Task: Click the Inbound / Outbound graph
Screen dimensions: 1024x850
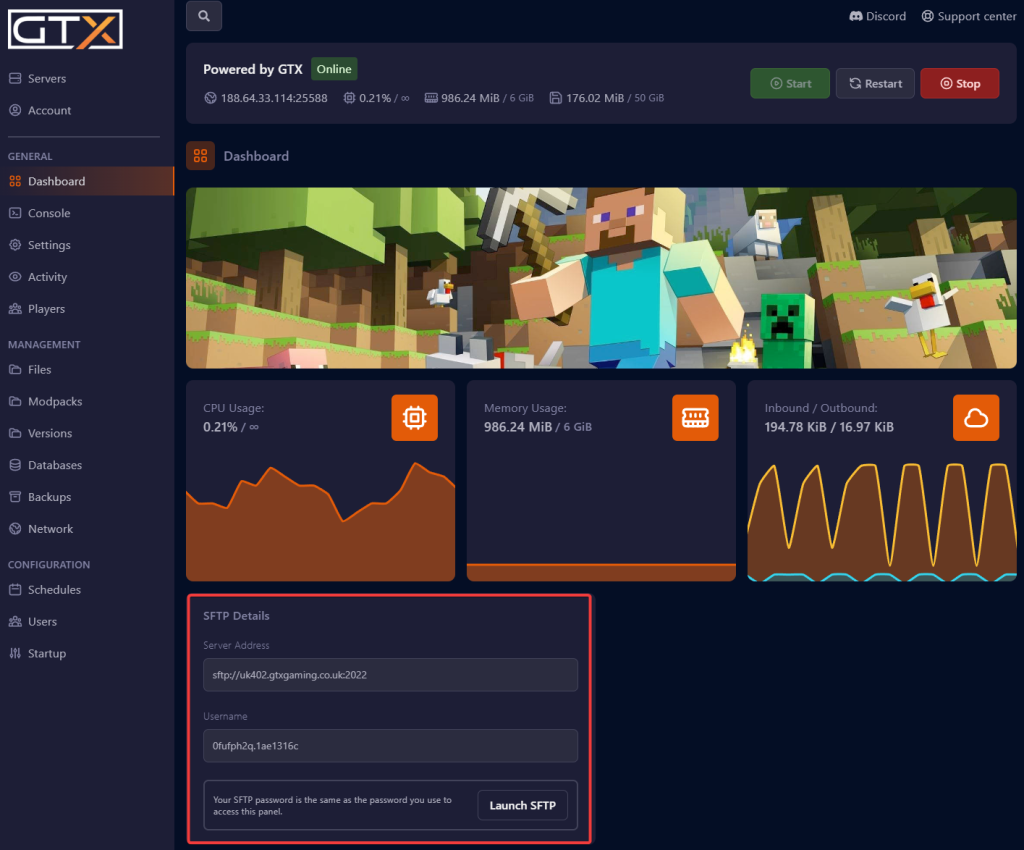Action: [x=882, y=520]
